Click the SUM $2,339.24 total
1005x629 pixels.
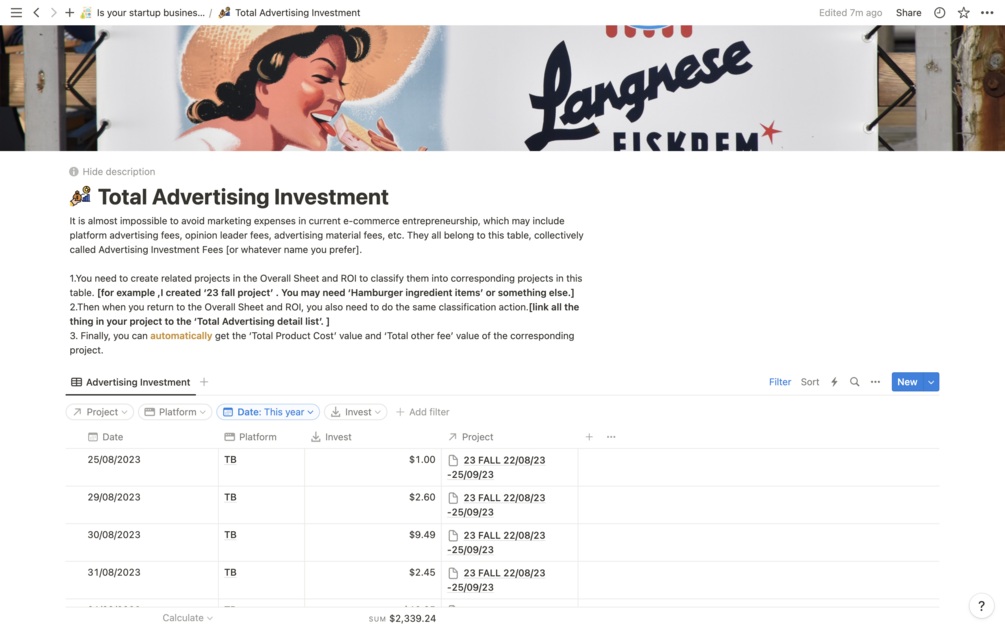point(402,619)
